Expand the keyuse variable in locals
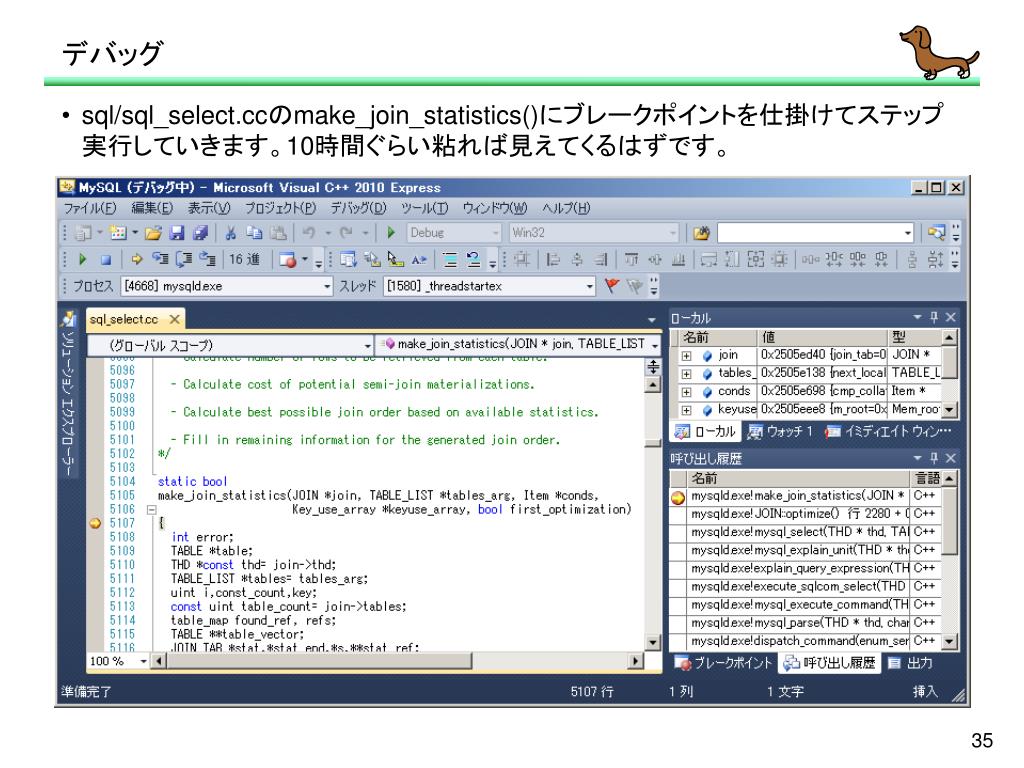The width and height of the screenshot is (1024, 768). (x=686, y=410)
